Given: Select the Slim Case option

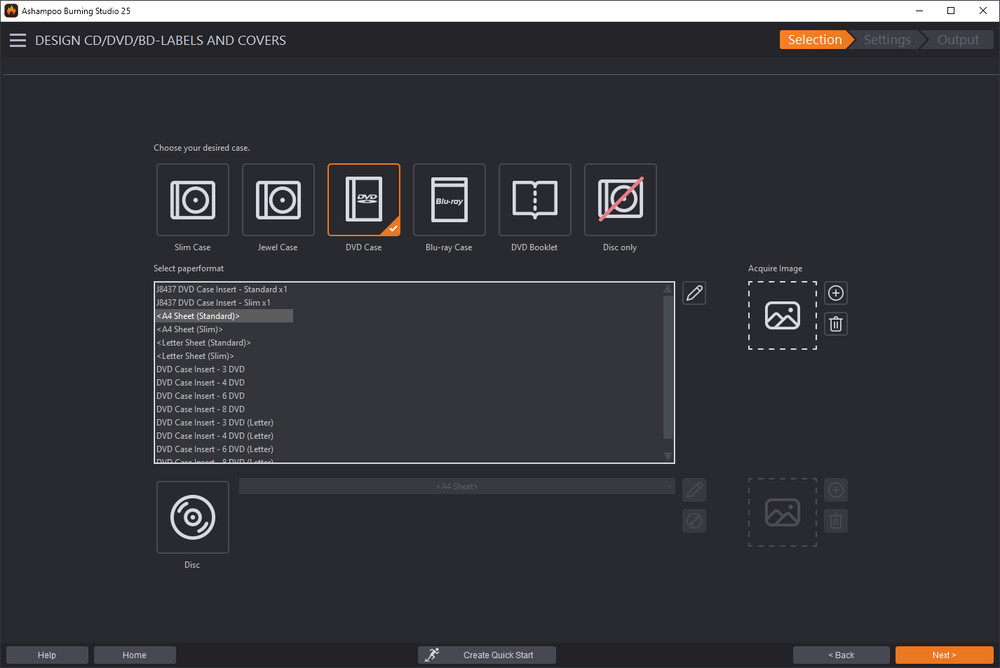Looking at the screenshot, I should 192,200.
